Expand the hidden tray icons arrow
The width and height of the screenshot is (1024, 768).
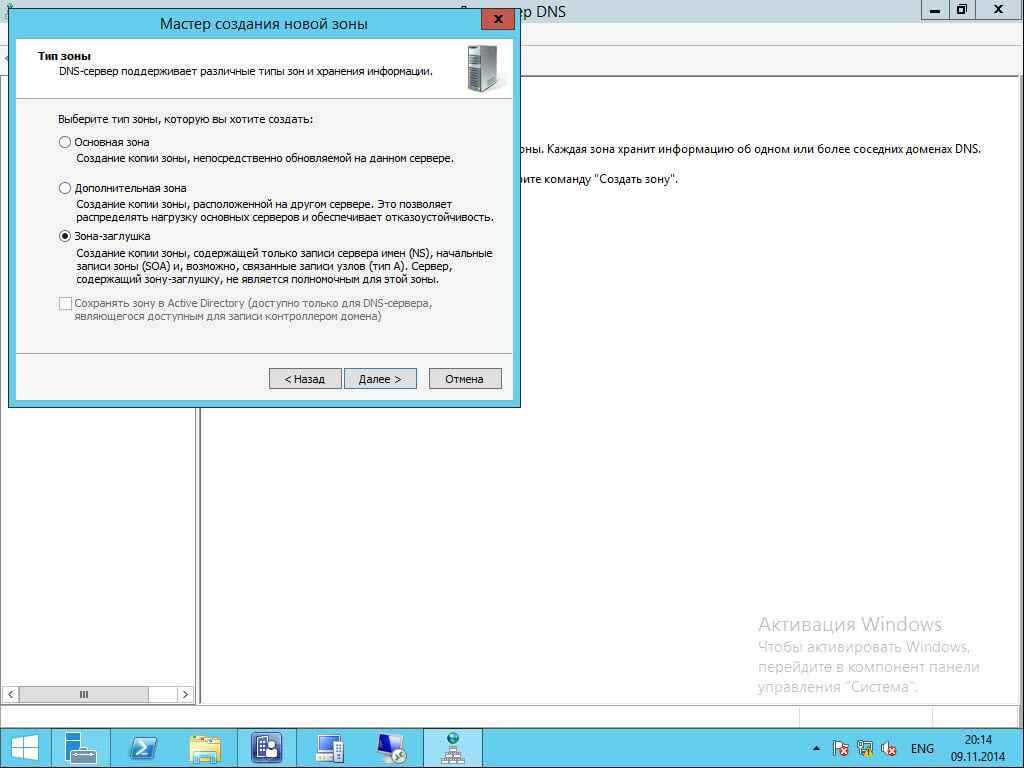pyautogui.click(x=817, y=748)
